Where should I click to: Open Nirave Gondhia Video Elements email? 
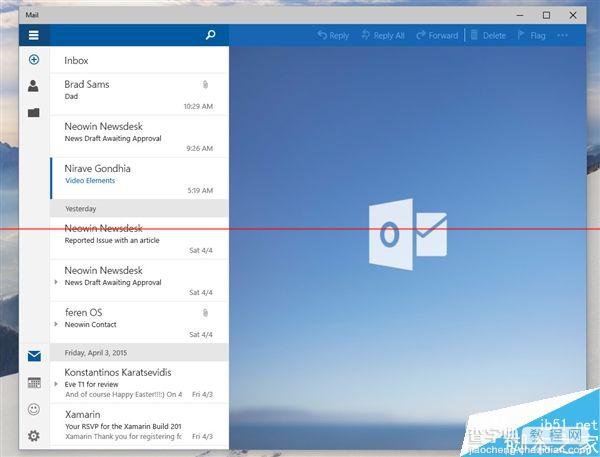(x=139, y=179)
